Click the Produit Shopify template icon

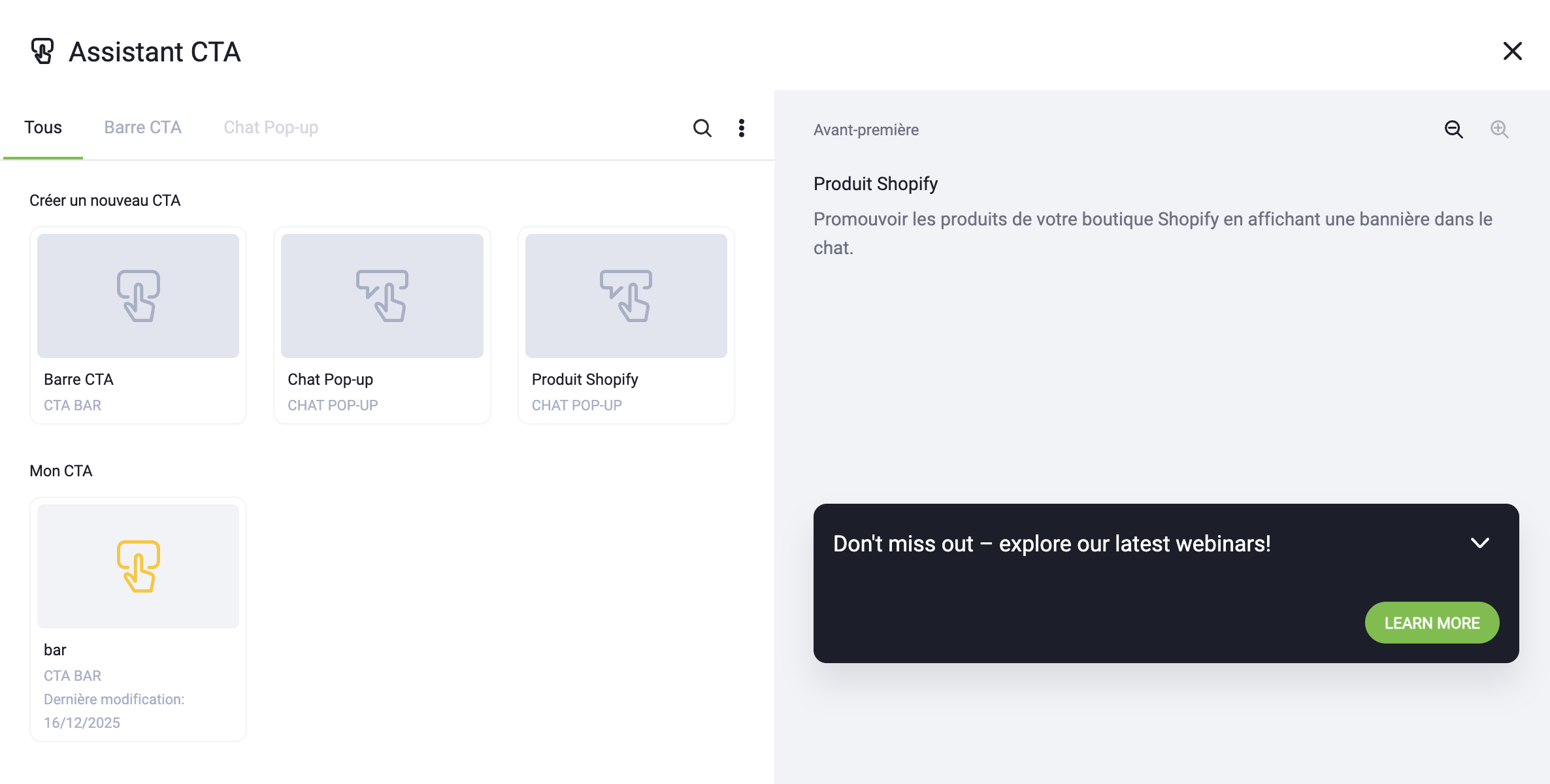pos(626,296)
